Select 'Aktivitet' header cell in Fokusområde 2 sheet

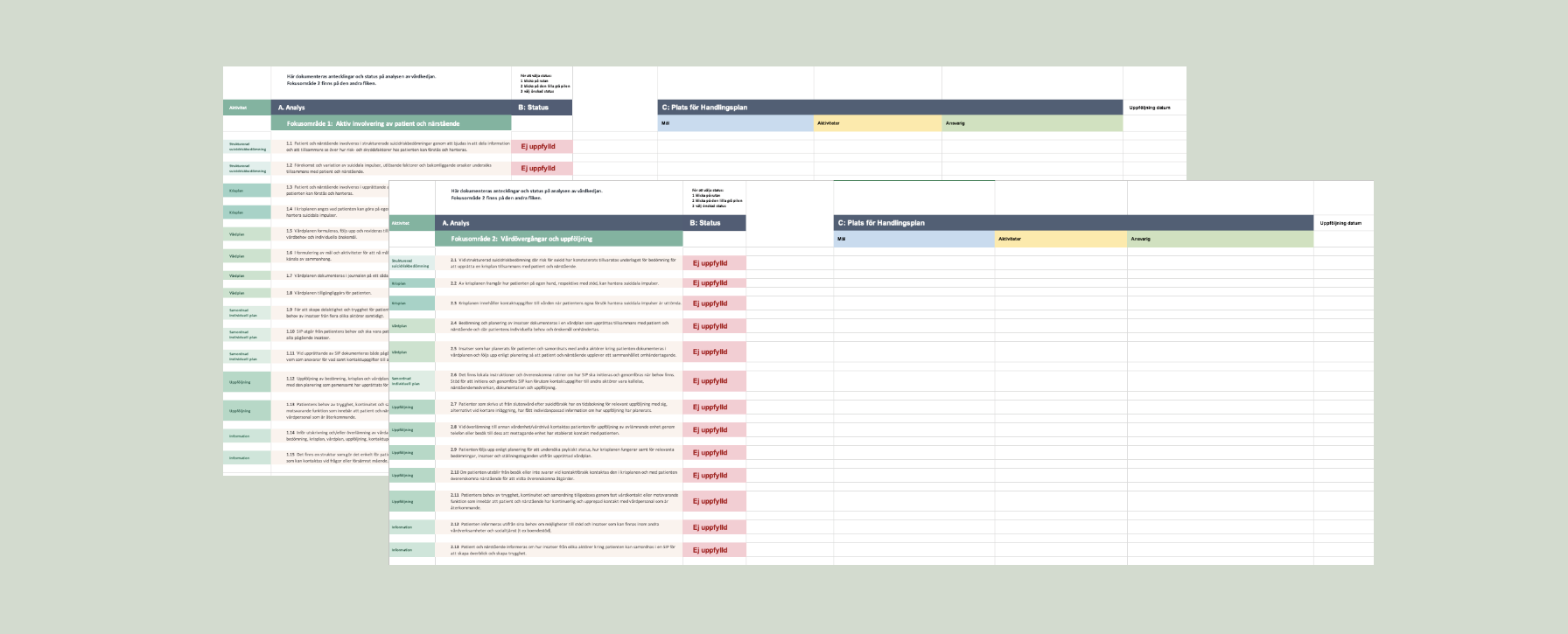(412, 223)
